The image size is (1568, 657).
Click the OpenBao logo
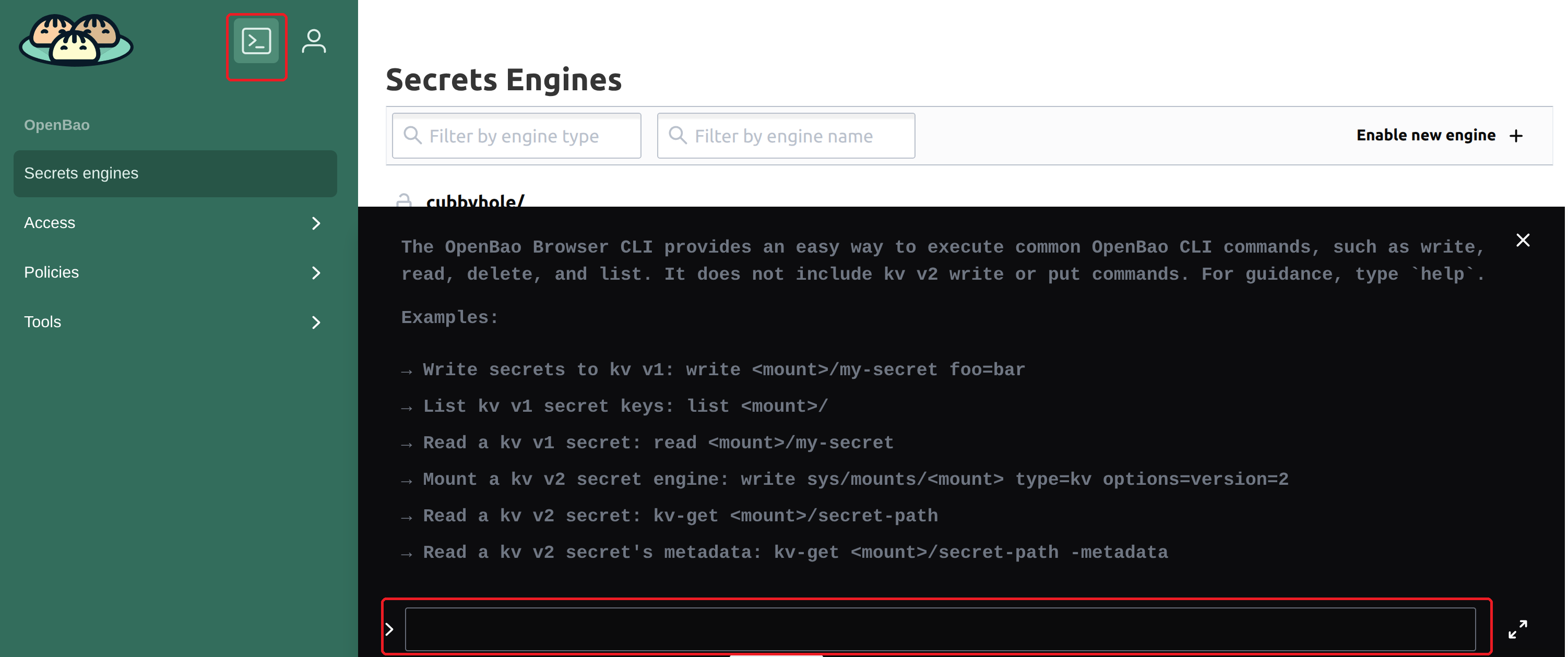(76, 40)
